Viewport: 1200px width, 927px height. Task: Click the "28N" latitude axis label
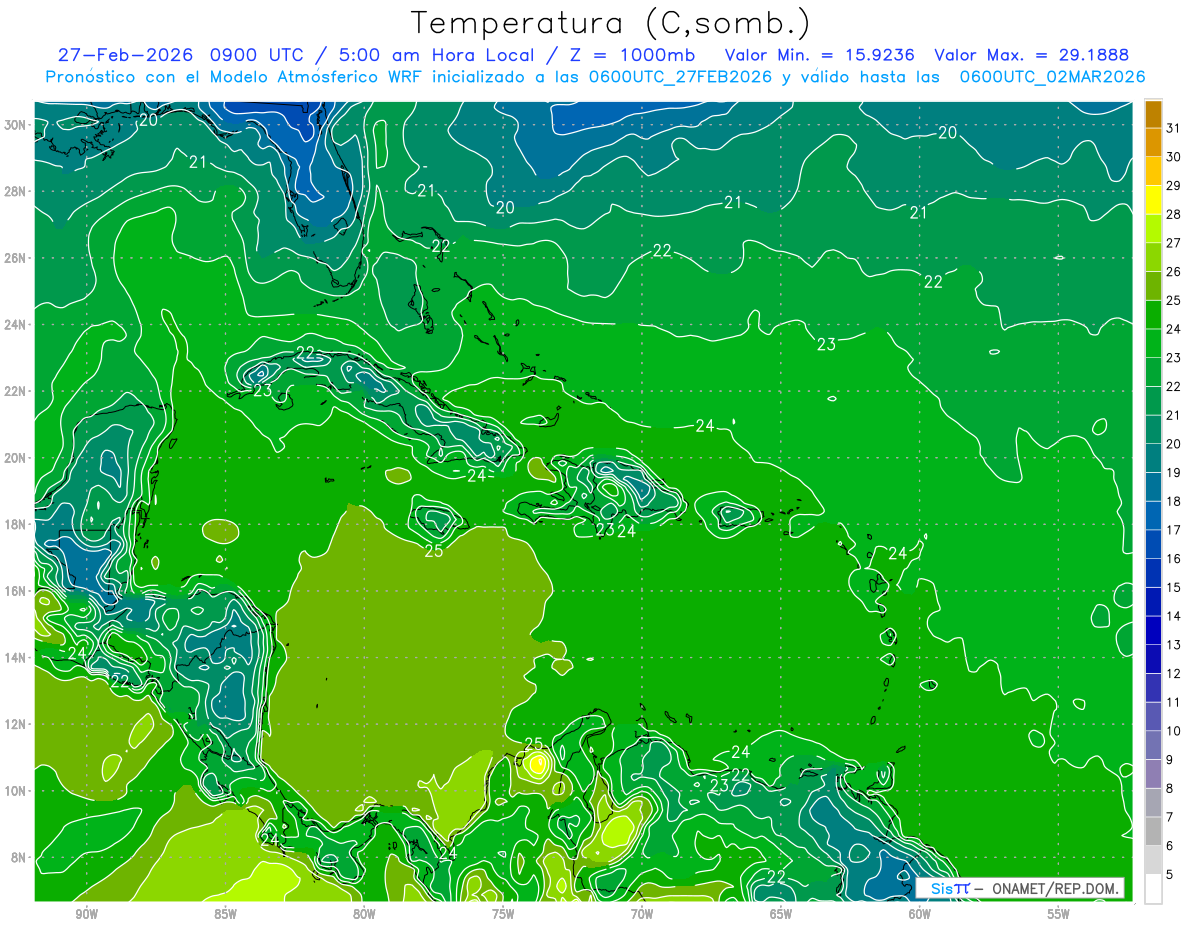click(x=16, y=191)
